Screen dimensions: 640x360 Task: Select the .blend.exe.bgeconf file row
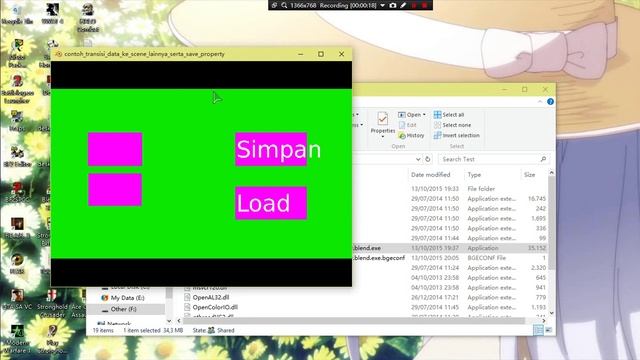coord(449,258)
